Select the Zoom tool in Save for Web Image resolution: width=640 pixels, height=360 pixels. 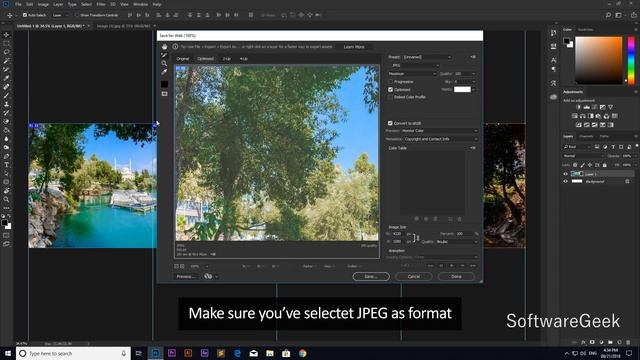click(x=164, y=64)
